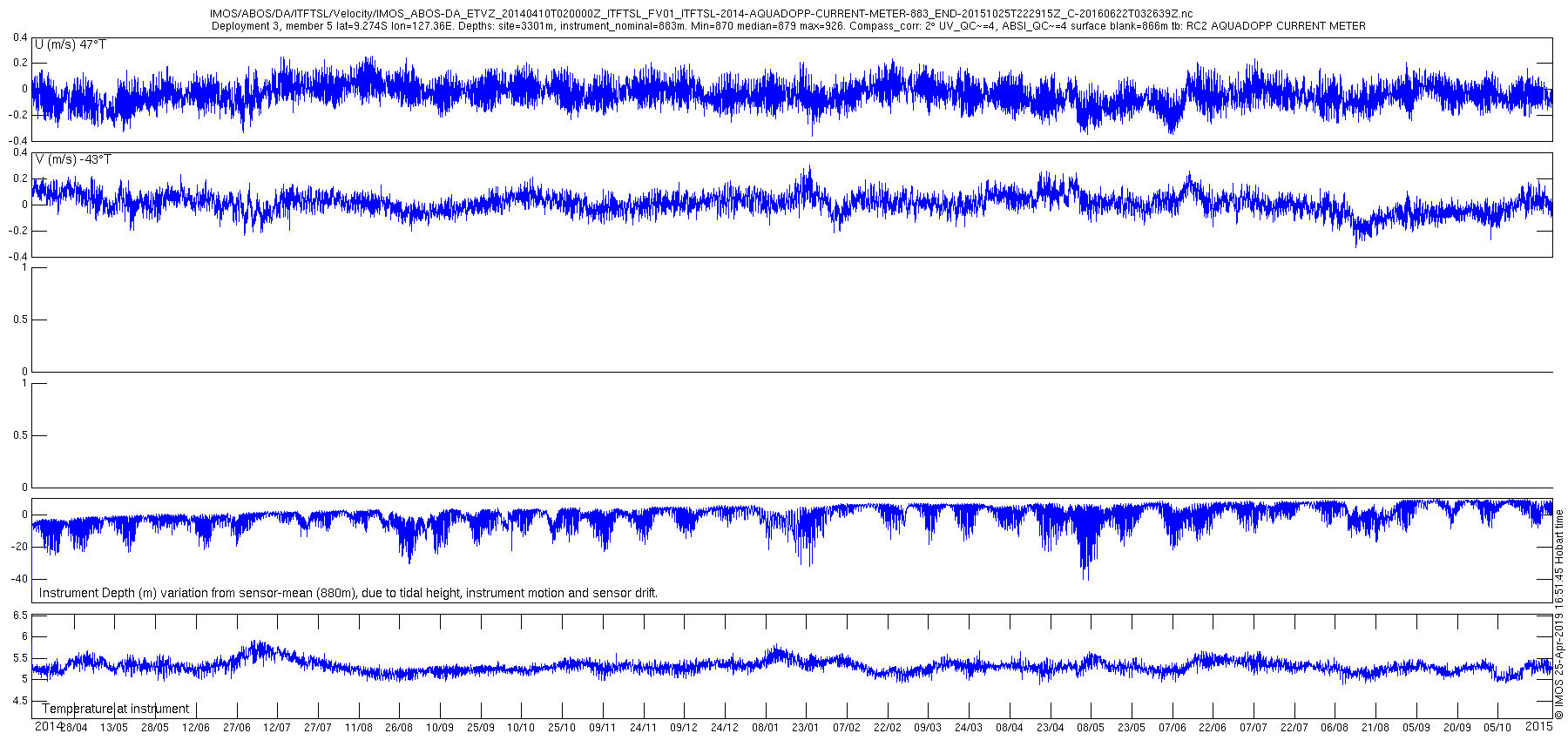Select date tick '07/07'
The height and width of the screenshot is (740, 1568).
(x=1254, y=728)
